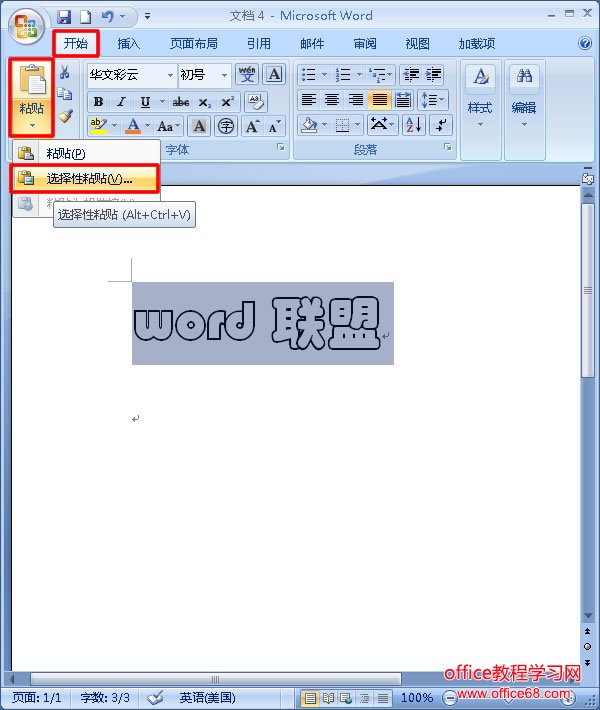This screenshot has width=600, height=710.
Task: Apply distributed alignment
Action: pyautogui.click(x=403, y=100)
